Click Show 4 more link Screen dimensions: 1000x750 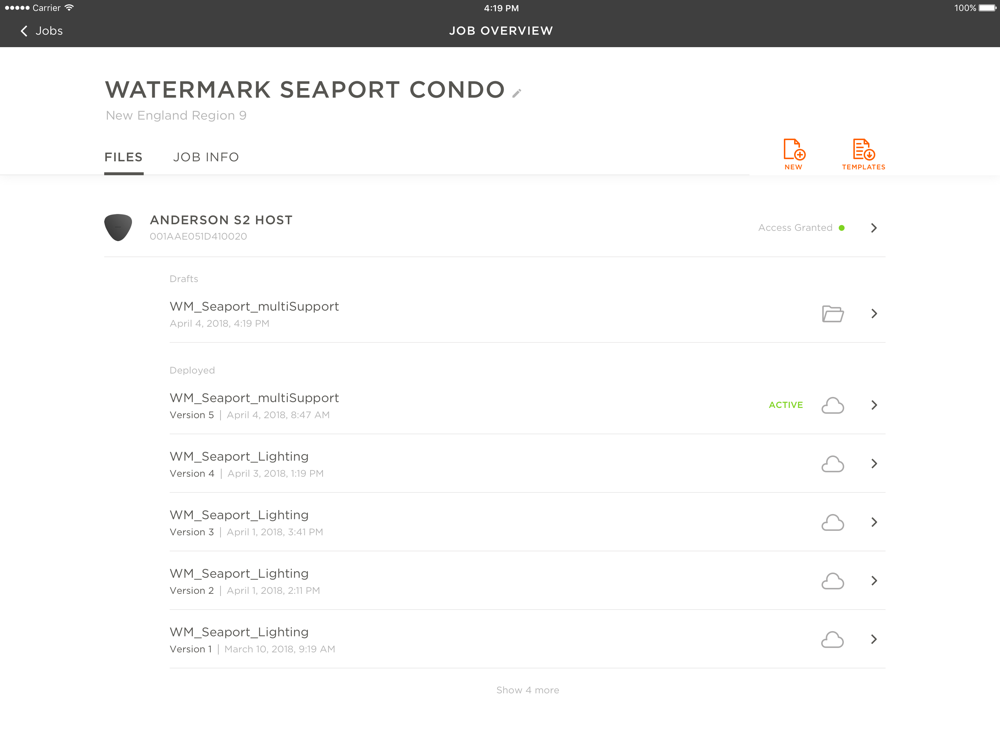(528, 690)
